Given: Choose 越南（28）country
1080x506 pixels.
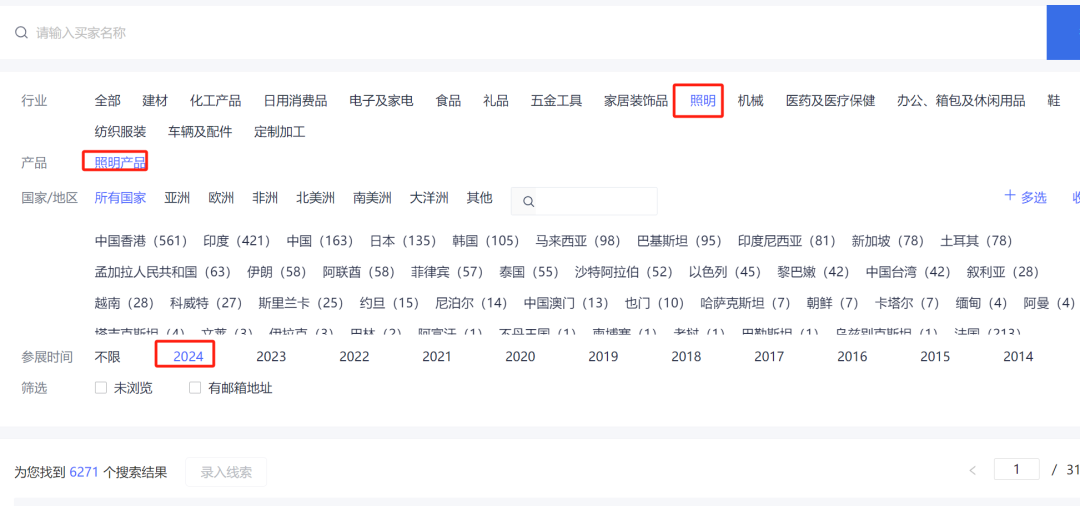Looking at the screenshot, I should tap(124, 303).
